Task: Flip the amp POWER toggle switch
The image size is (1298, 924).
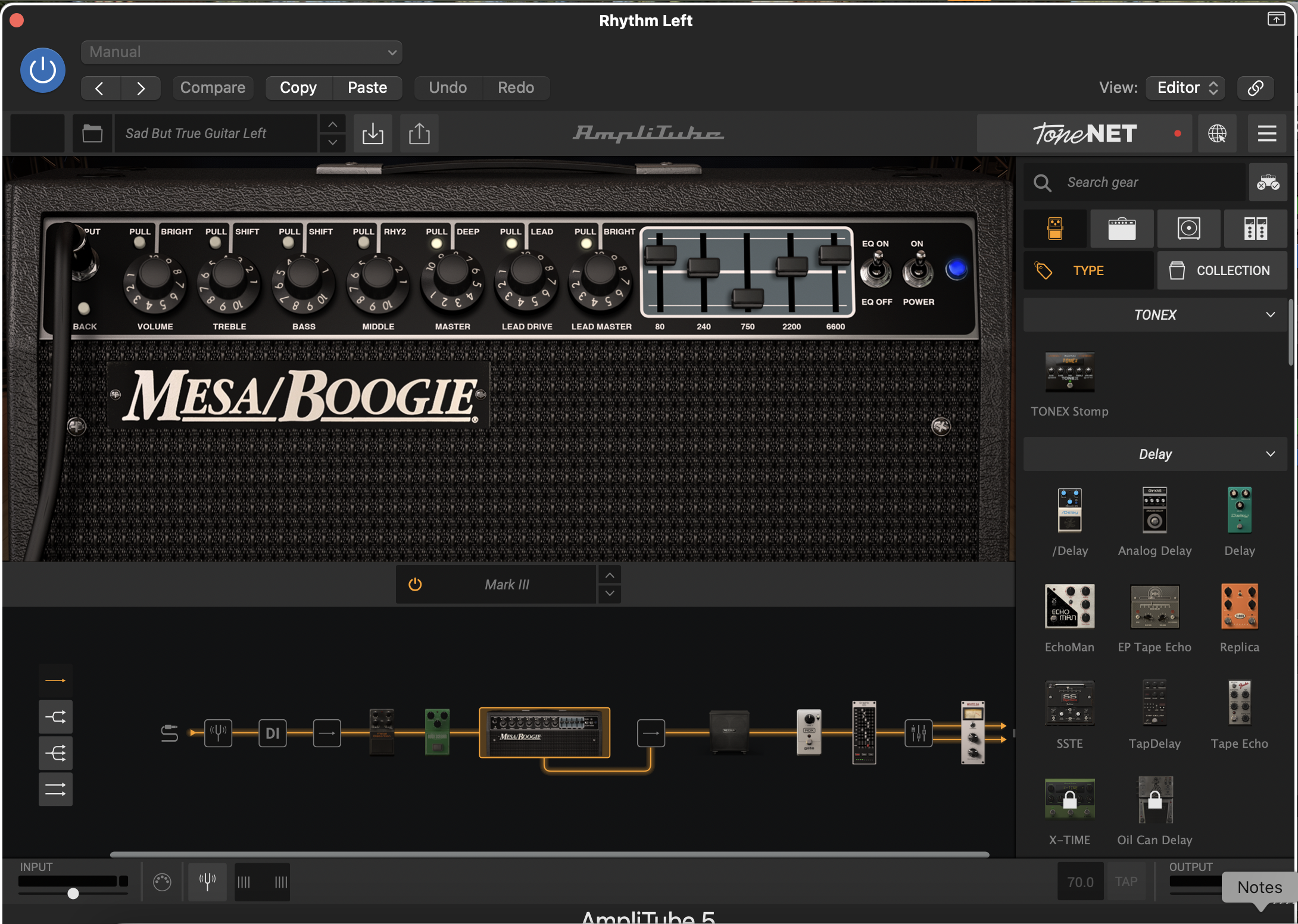Action: click(918, 270)
